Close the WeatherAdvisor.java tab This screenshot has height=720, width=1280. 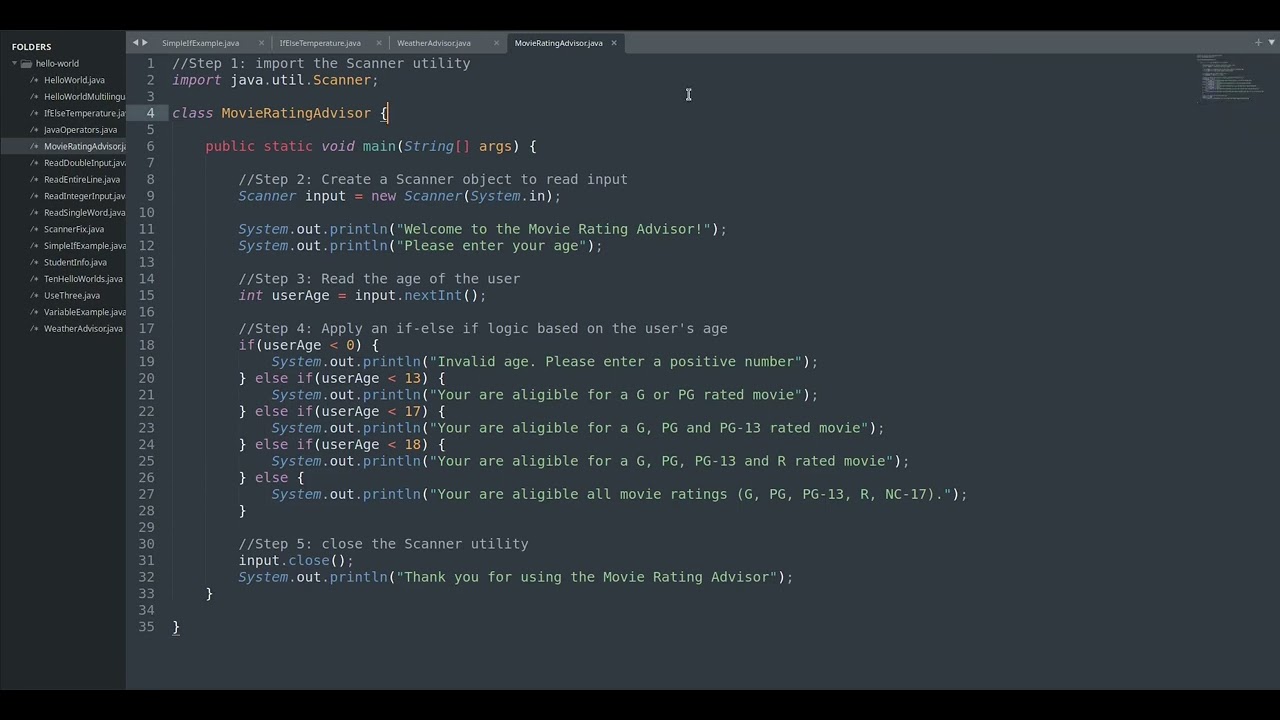tap(497, 43)
